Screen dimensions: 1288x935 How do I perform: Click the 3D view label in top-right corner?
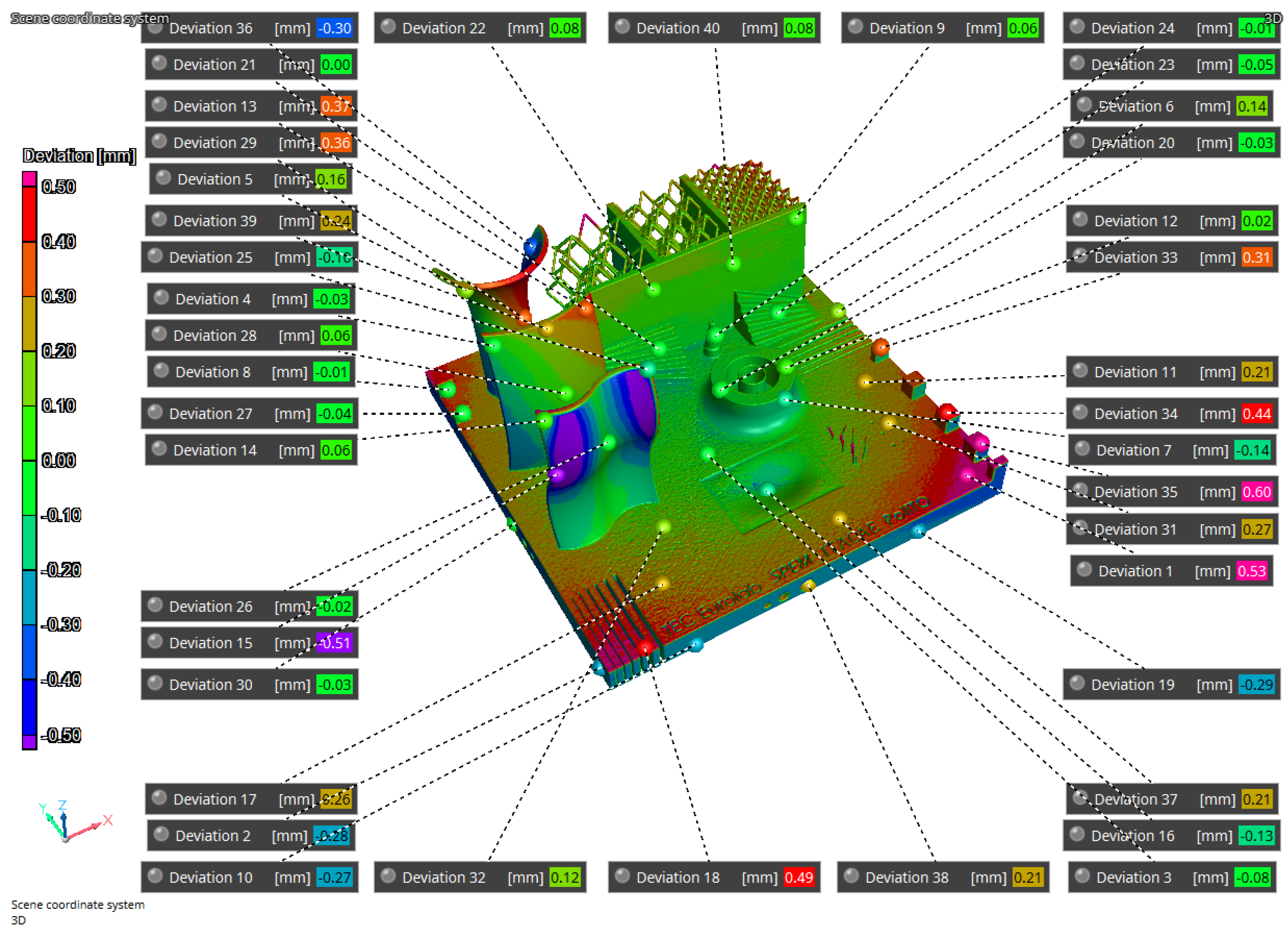point(1273,18)
